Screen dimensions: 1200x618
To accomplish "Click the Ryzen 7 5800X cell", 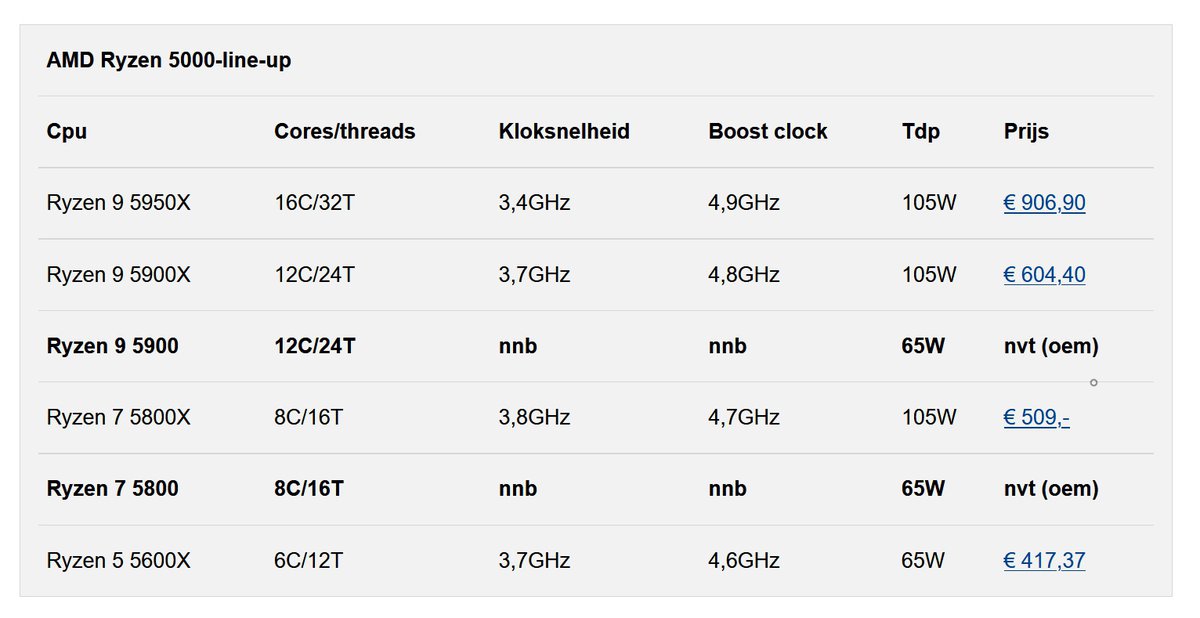I will click(118, 417).
